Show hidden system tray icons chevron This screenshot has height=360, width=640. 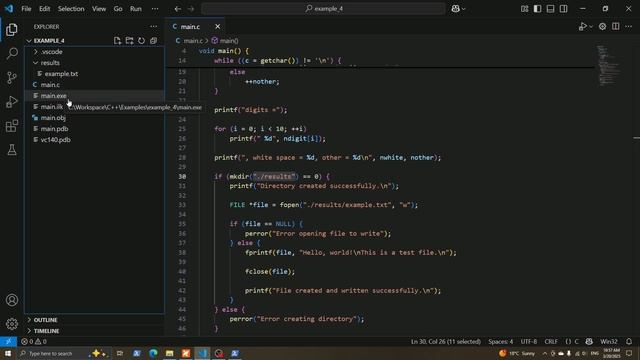544,353
